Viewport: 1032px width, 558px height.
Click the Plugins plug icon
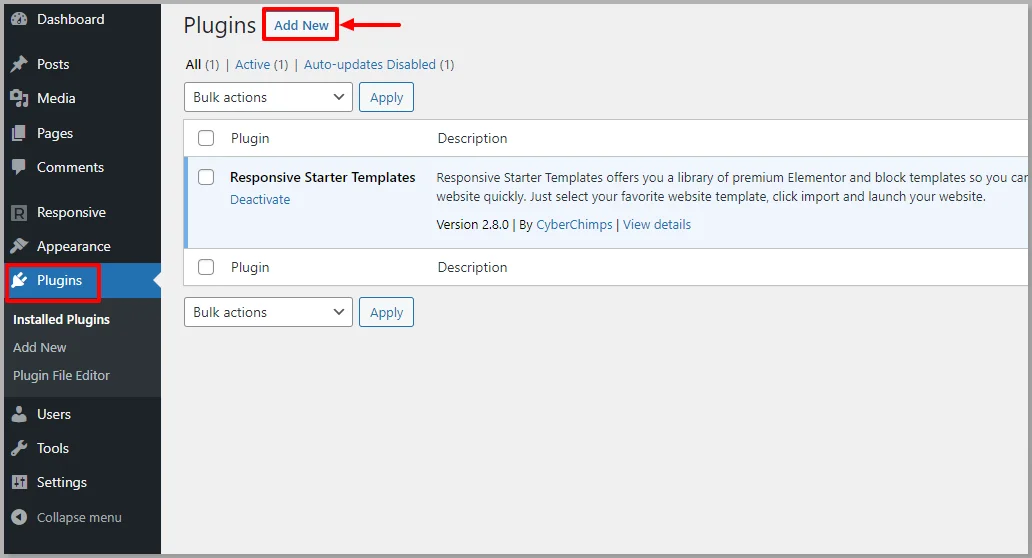(19, 280)
